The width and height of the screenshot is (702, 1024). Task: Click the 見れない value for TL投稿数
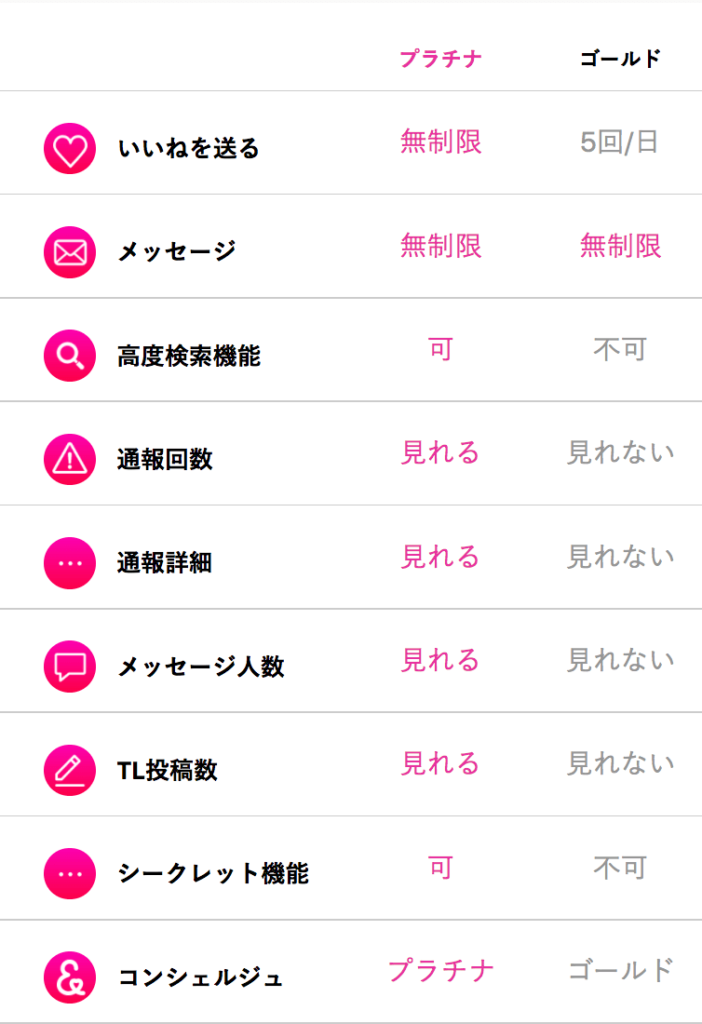(620, 763)
